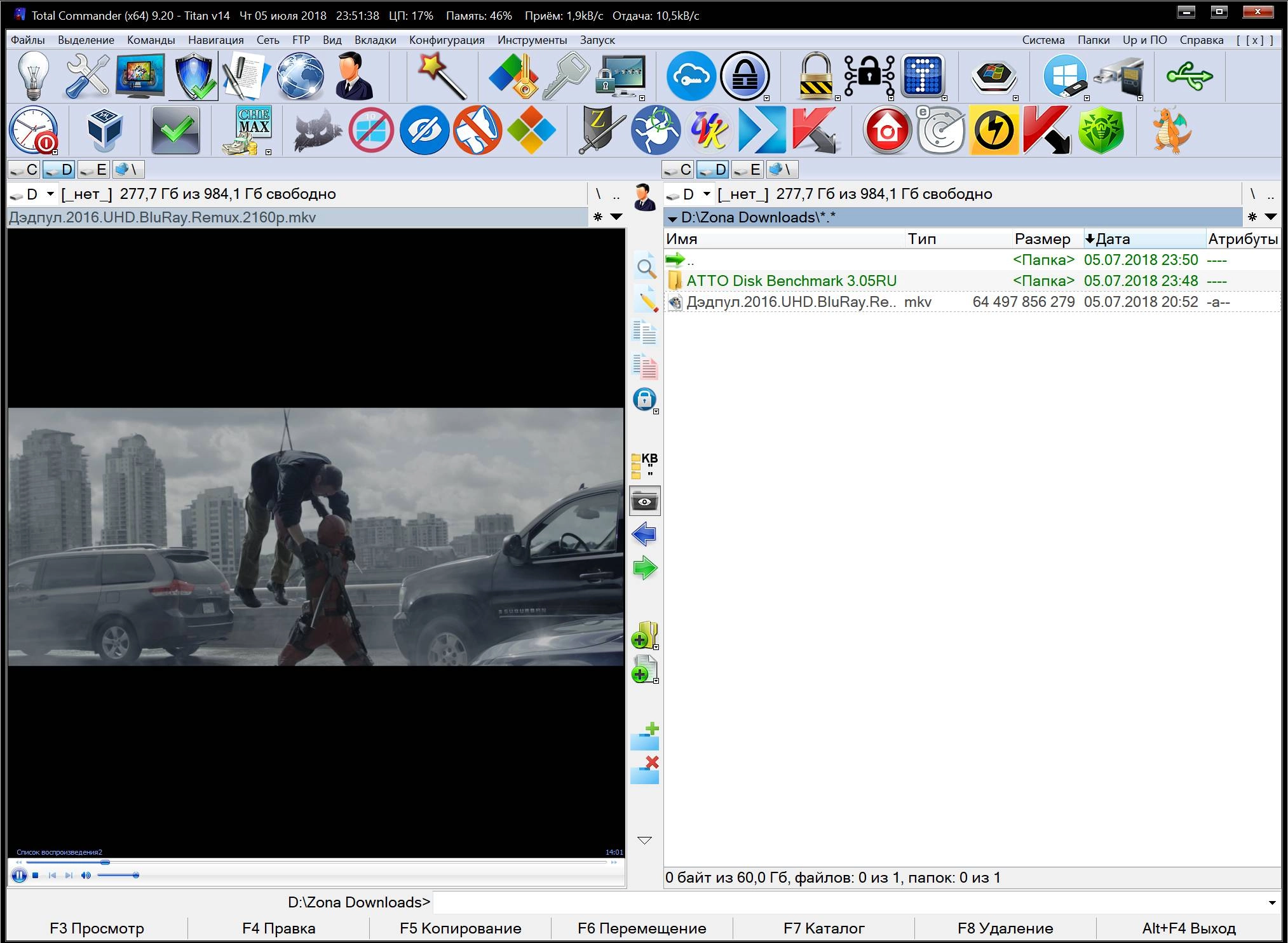The width and height of the screenshot is (1288, 943).
Task: Launch VirtualBox cube icon
Action: click(104, 130)
